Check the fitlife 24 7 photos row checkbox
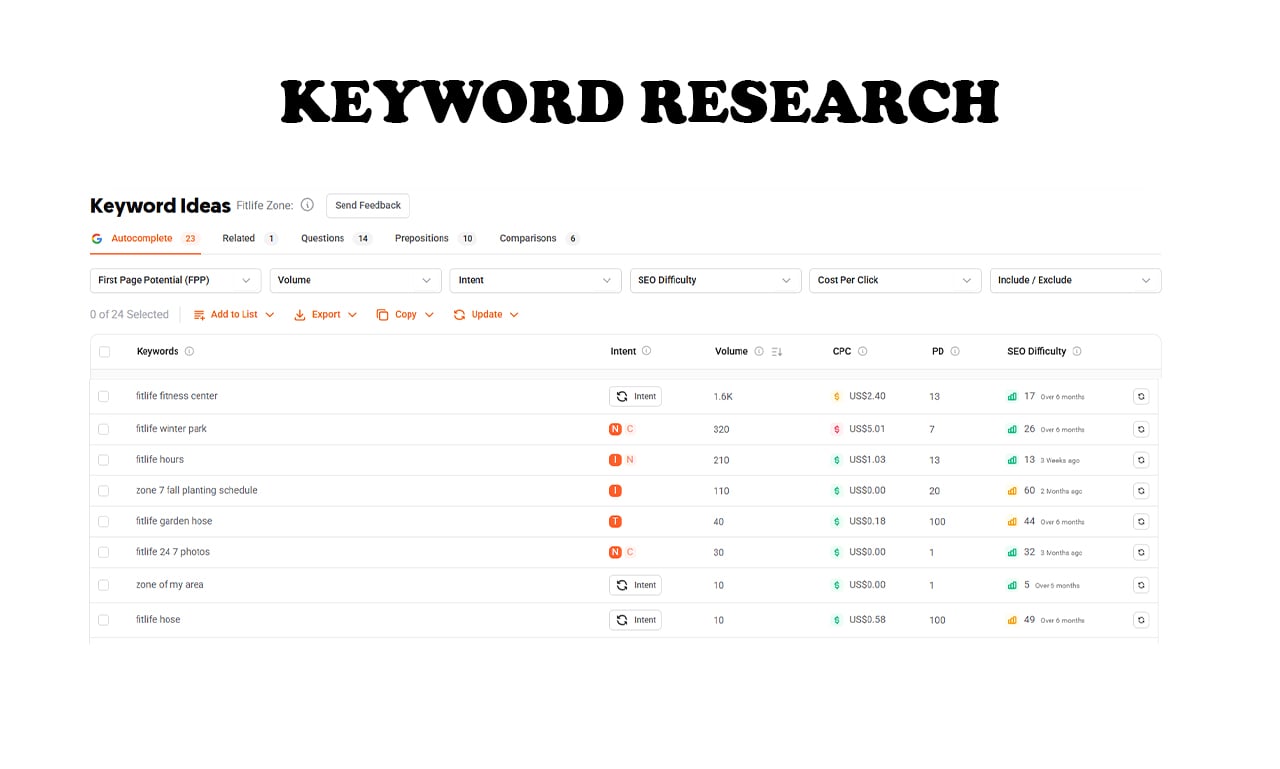Image resolution: width=1280 pixels, height=769 pixels. tap(104, 553)
